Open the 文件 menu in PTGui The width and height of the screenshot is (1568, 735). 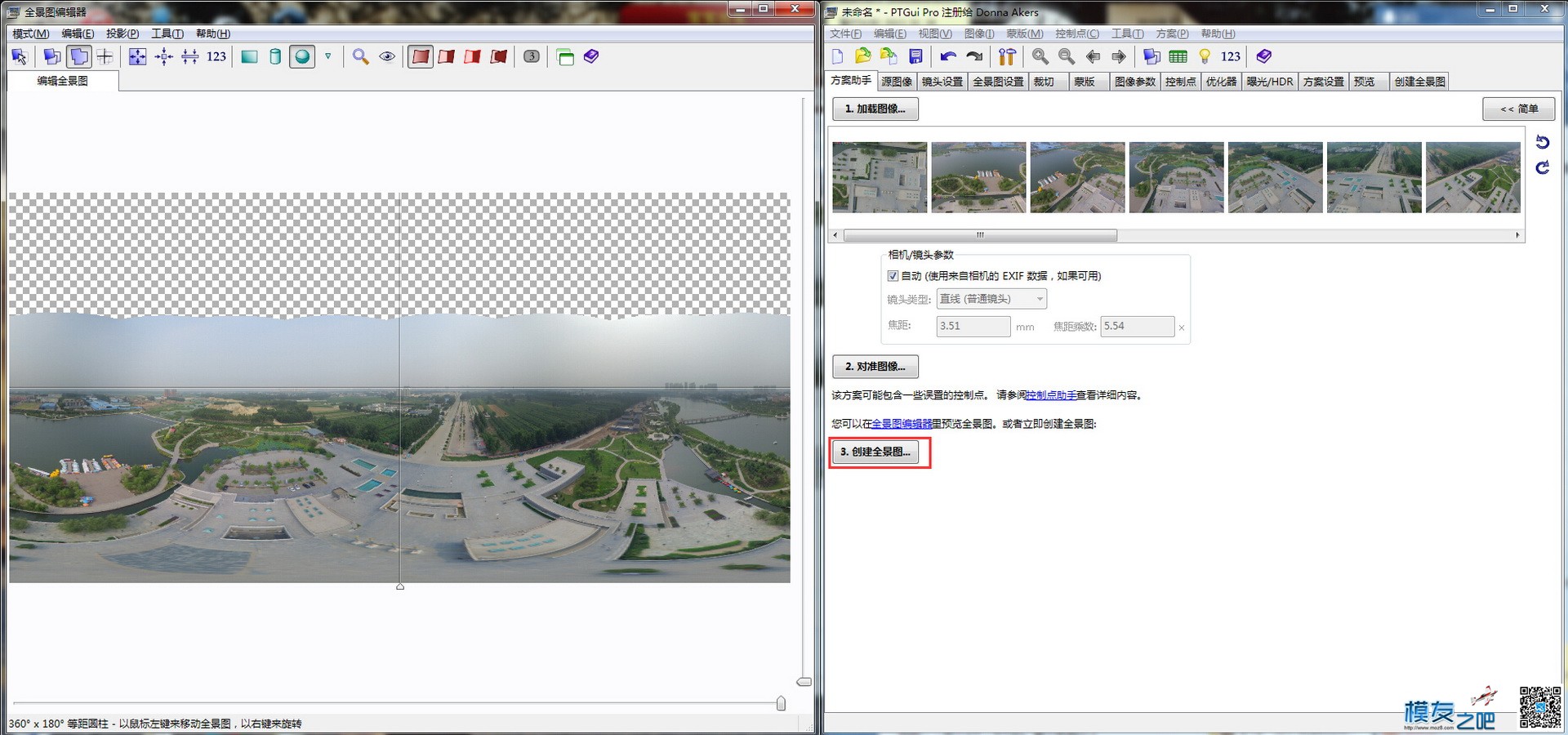(845, 33)
